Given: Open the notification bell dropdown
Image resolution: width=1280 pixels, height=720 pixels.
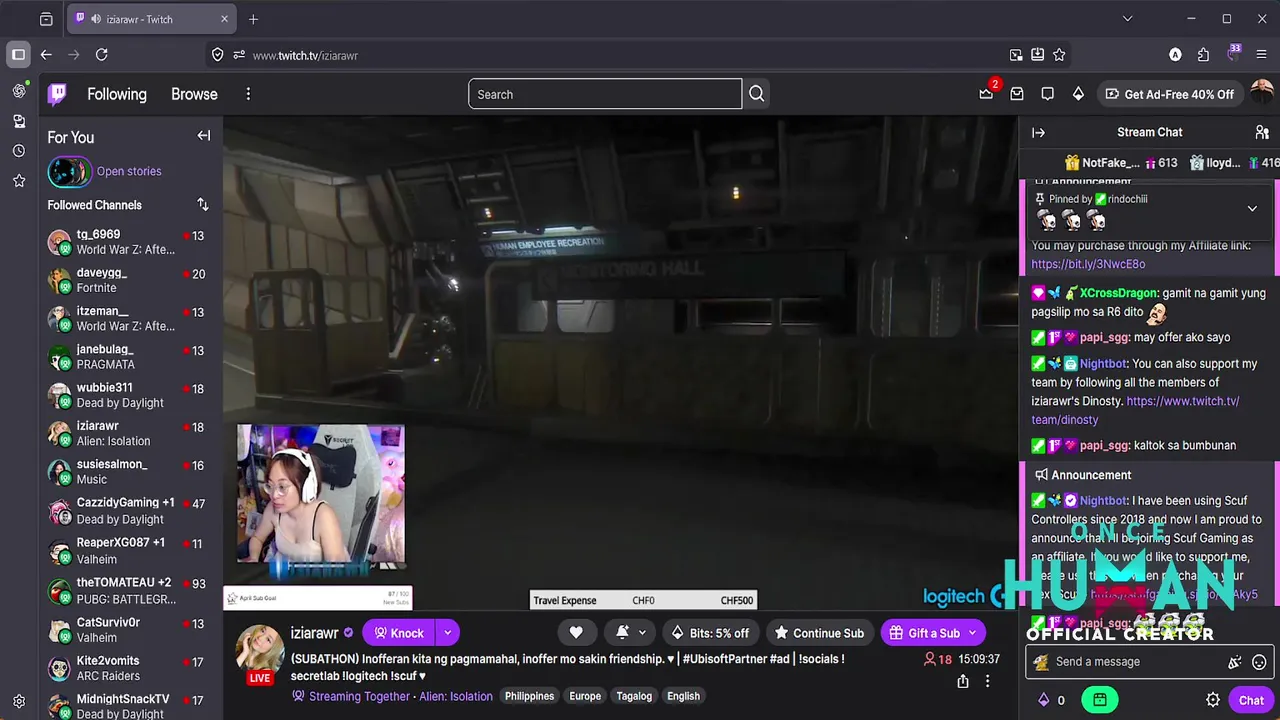Looking at the screenshot, I should (629, 633).
